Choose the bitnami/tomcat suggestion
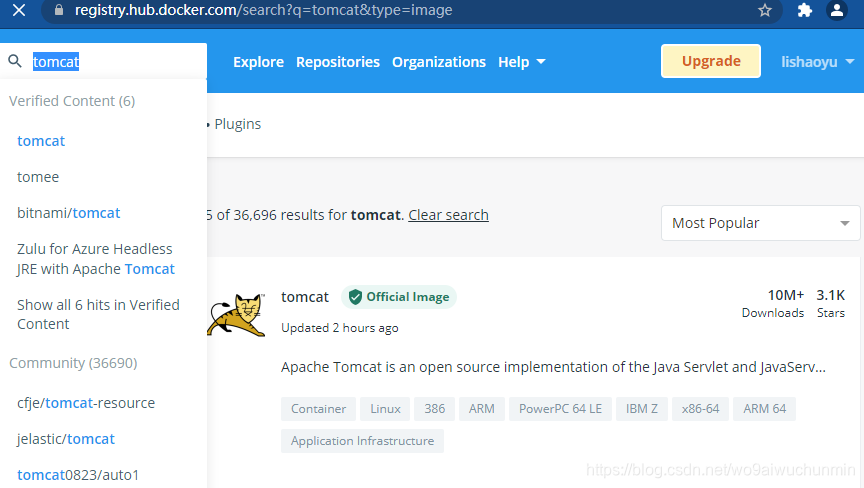The height and width of the screenshot is (488, 864). coord(69,213)
